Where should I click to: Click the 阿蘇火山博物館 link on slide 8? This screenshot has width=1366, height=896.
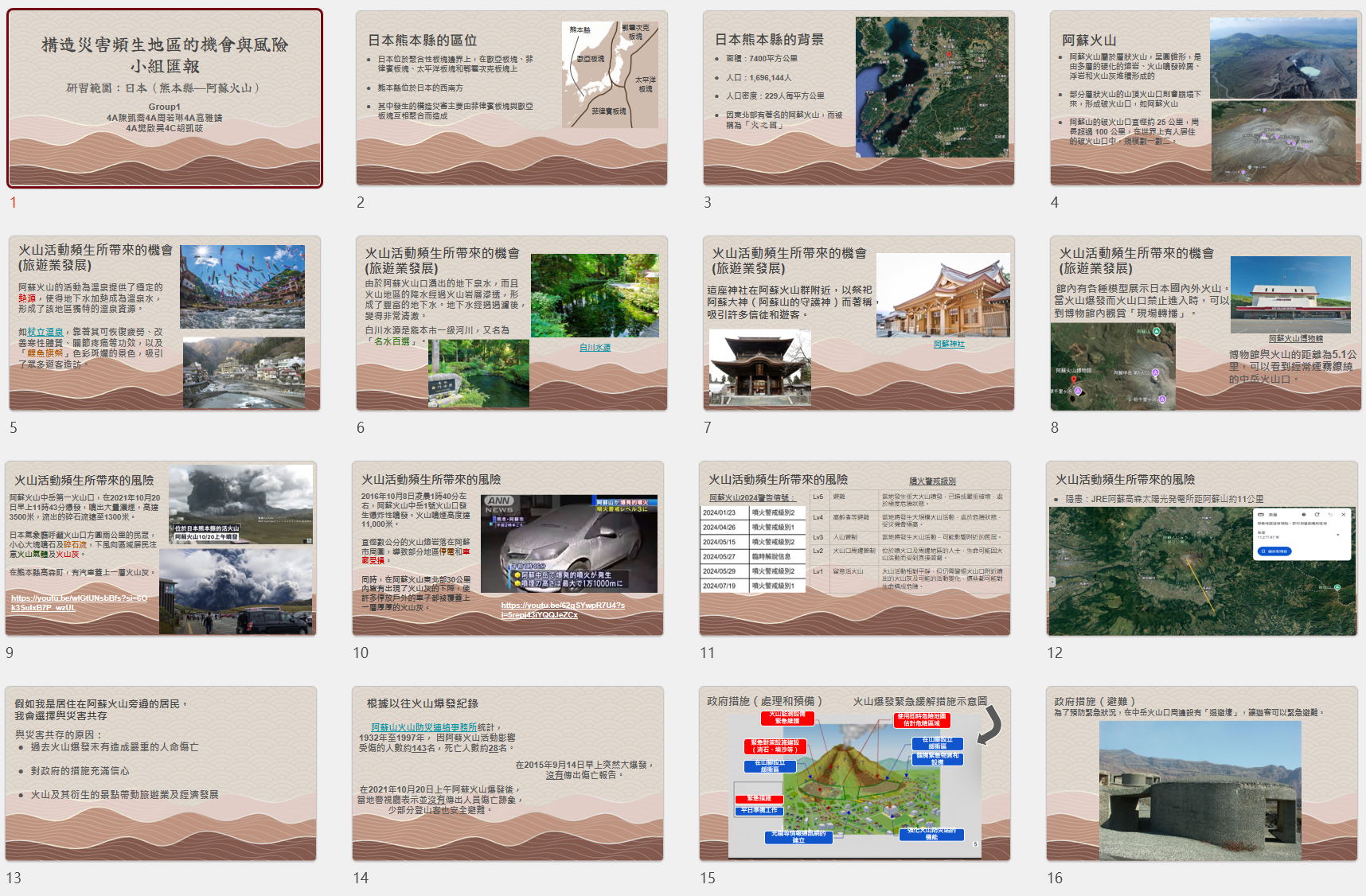point(1295,339)
